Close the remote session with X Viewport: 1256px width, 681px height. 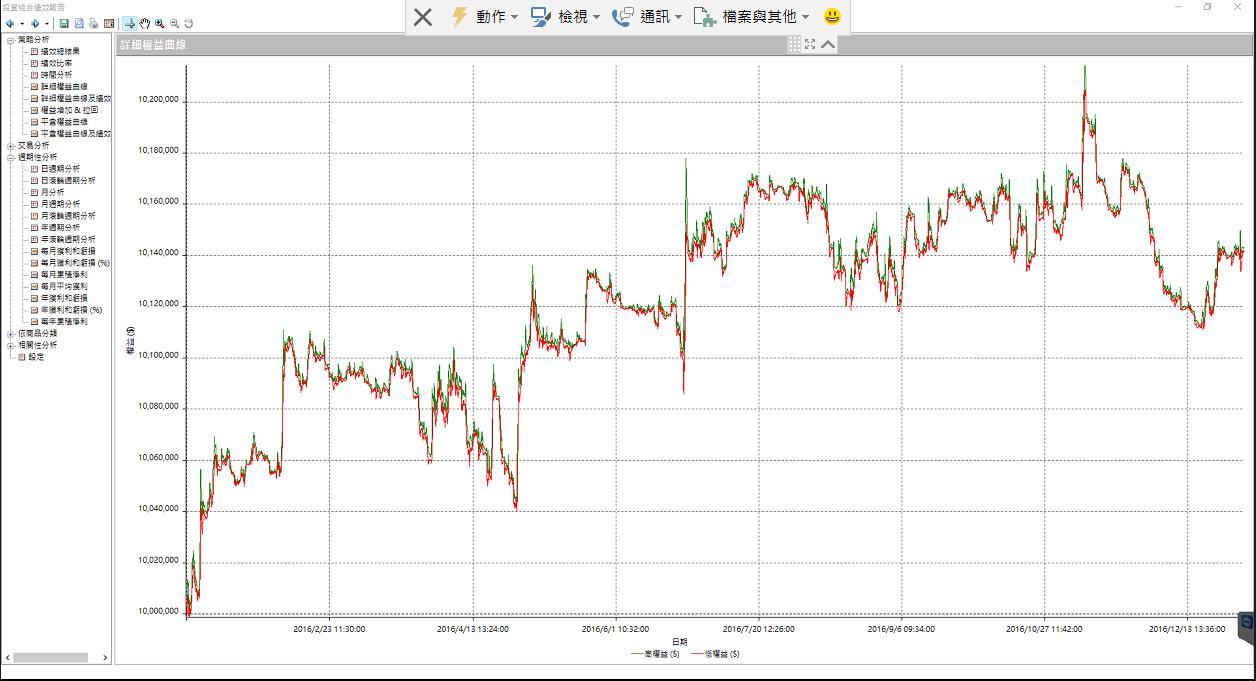(423, 17)
